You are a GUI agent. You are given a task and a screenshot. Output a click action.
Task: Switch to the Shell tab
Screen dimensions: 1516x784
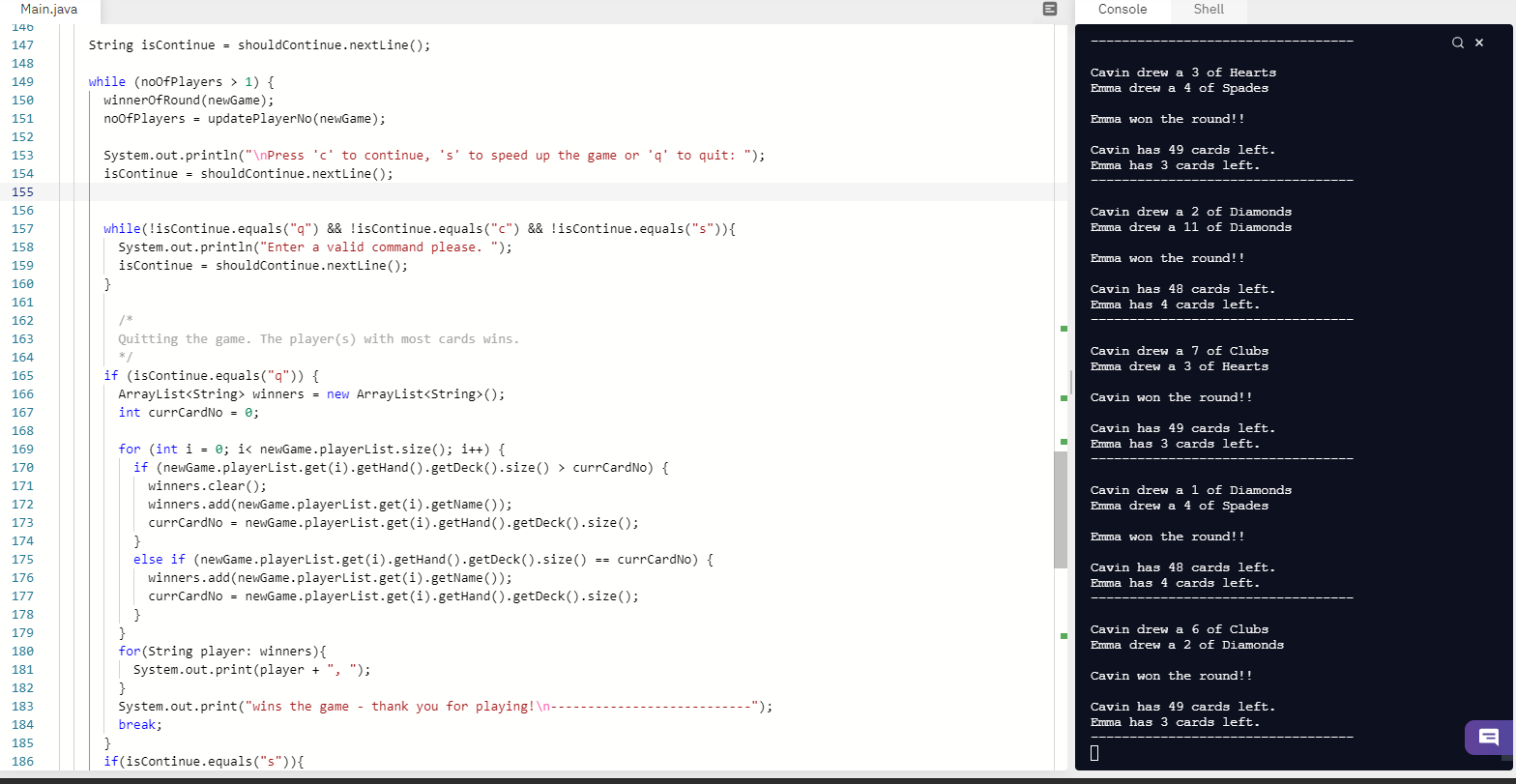pos(1209,9)
